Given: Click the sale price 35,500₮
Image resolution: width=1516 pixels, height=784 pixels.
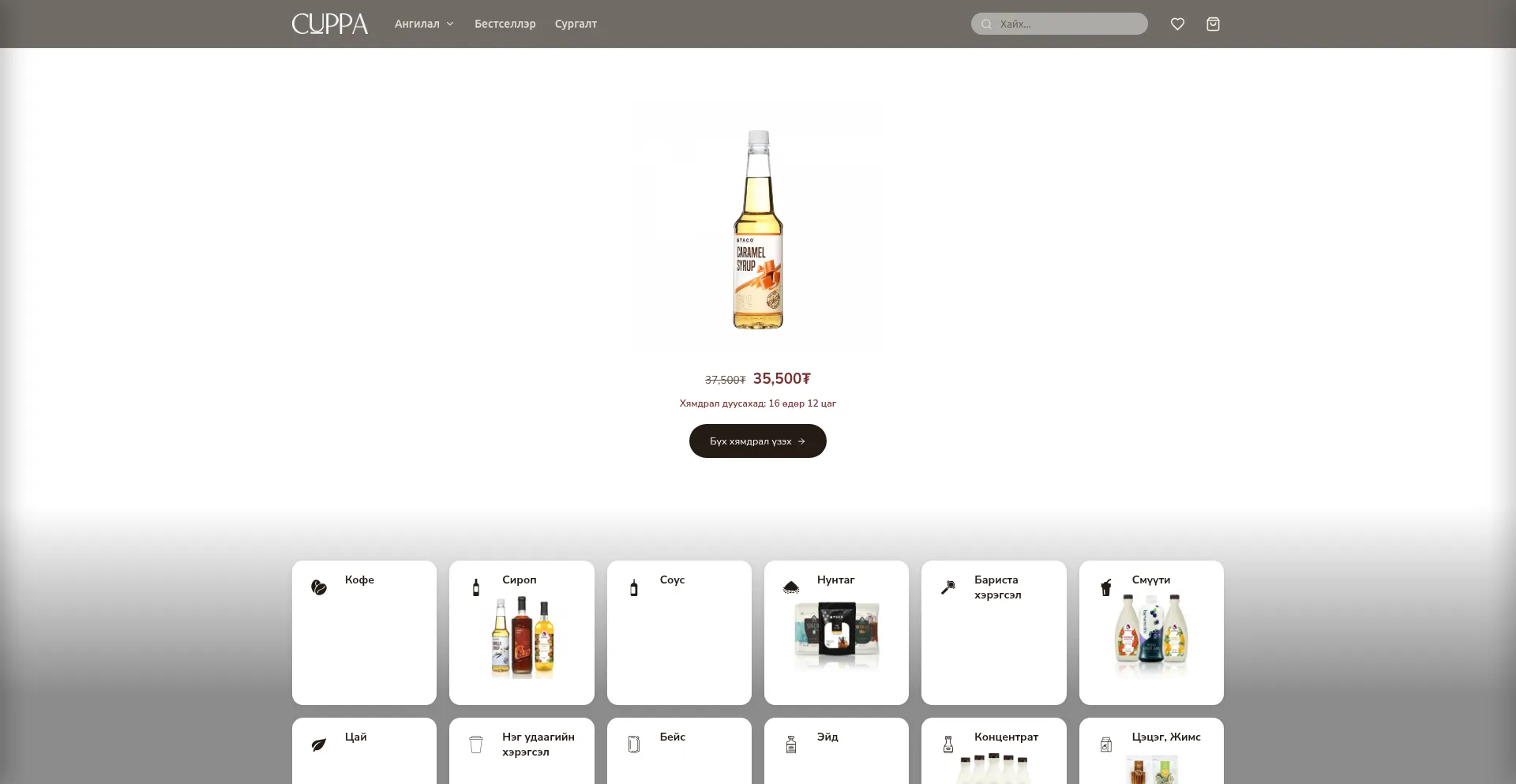Looking at the screenshot, I should (782, 378).
